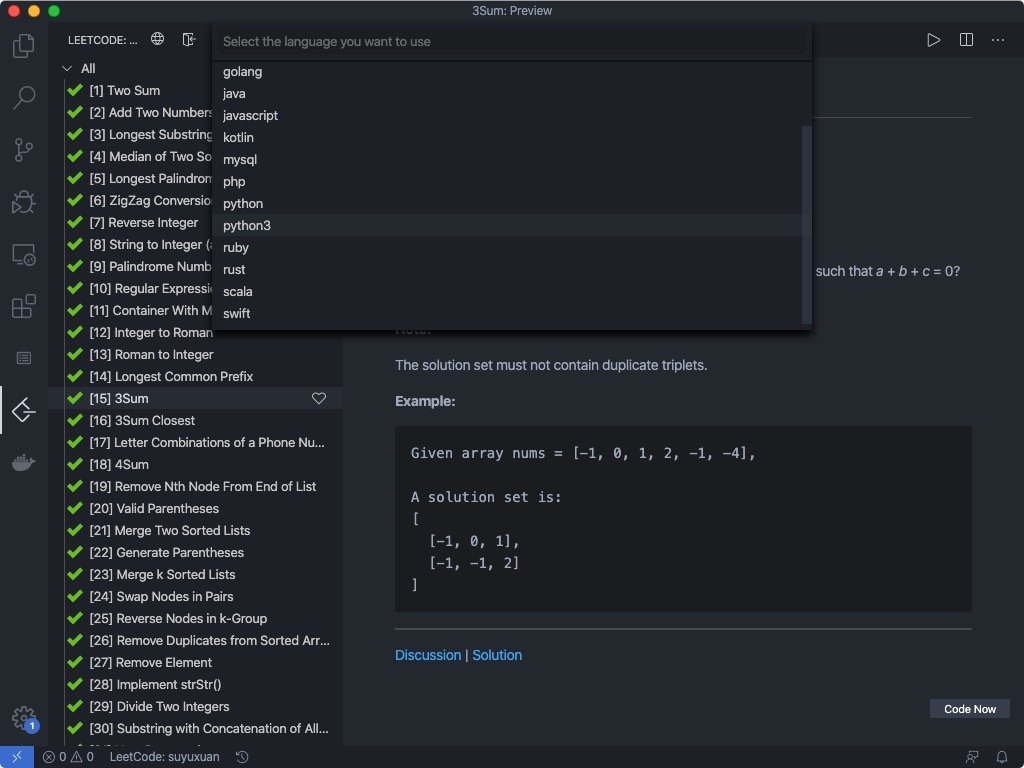
Task: Open the editor More Actions ellipsis menu
Action: point(998,40)
